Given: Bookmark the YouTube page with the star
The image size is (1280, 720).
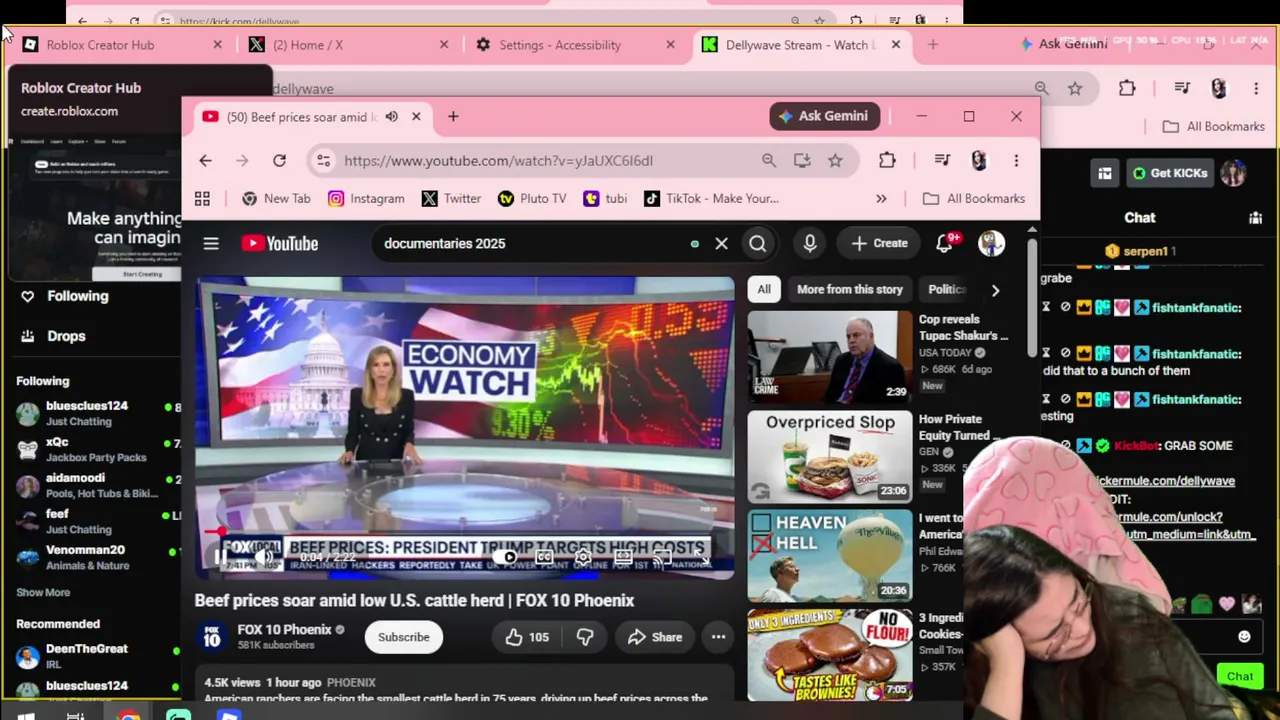Looking at the screenshot, I should pyautogui.click(x=835, y=160).
